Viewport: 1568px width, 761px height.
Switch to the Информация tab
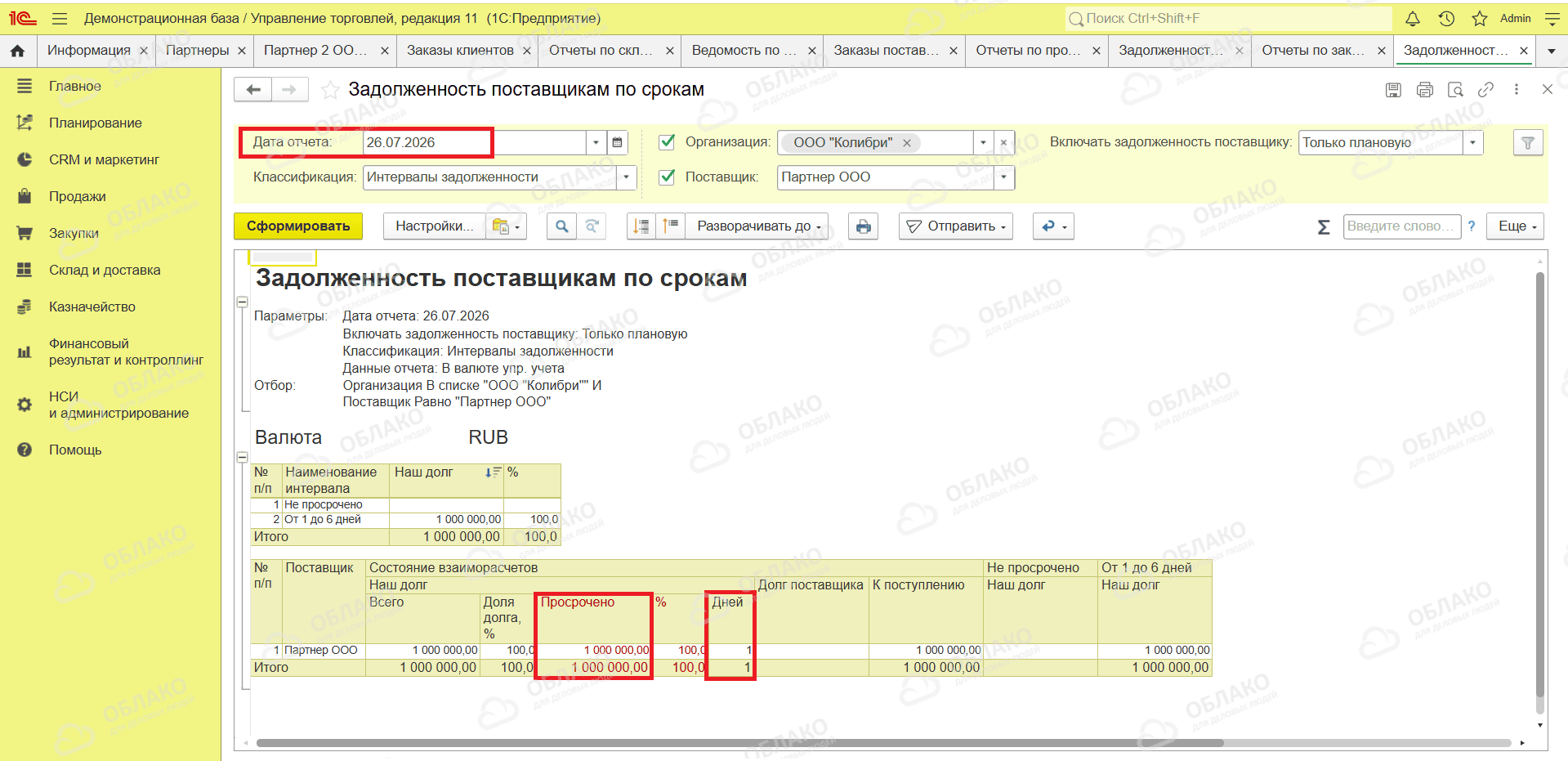tap(89, 51)
